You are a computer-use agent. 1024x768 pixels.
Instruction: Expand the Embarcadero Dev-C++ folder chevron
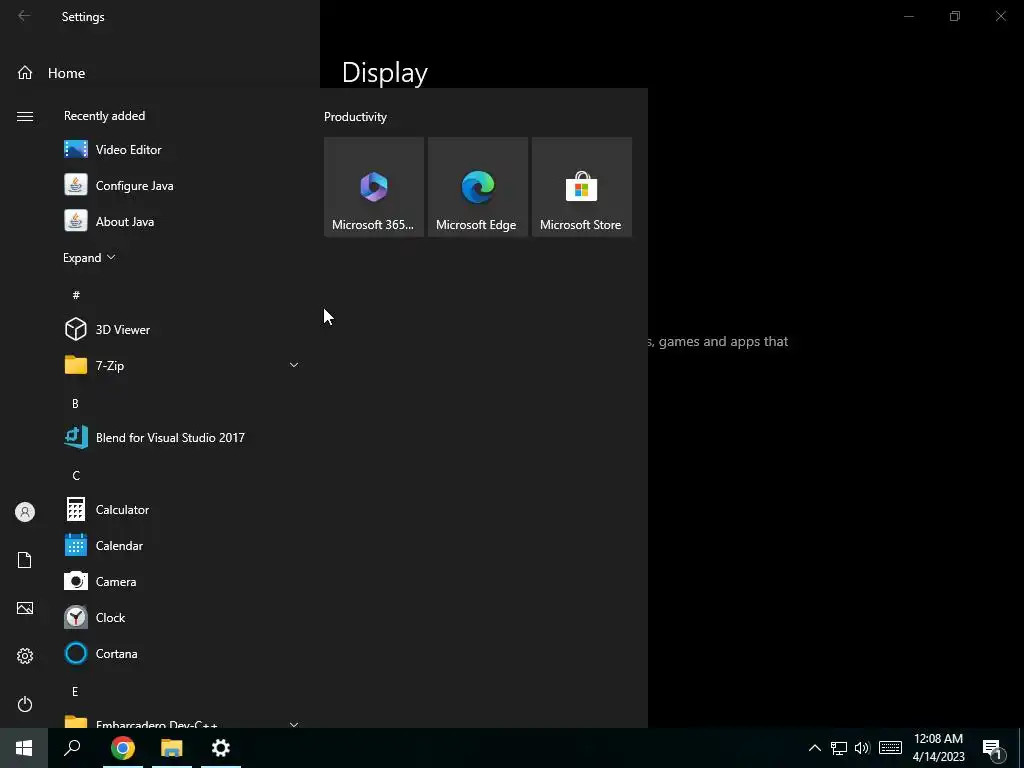coord(294,724)
